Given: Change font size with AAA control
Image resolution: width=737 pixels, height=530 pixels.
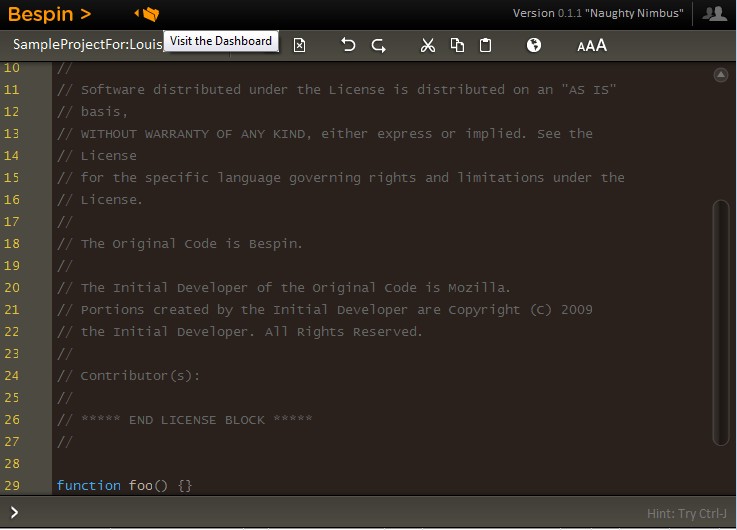Looking at the screenshot, I should (x=592, y=45).
